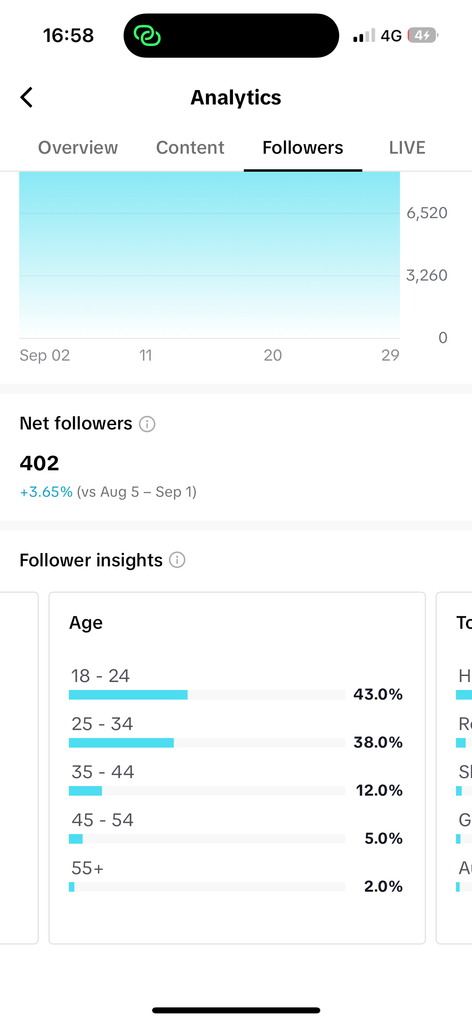The height and width of the screenshot is (1023, 472).
Task: Tap the +3.65% growth percentage
Action: tap(46, 492)
